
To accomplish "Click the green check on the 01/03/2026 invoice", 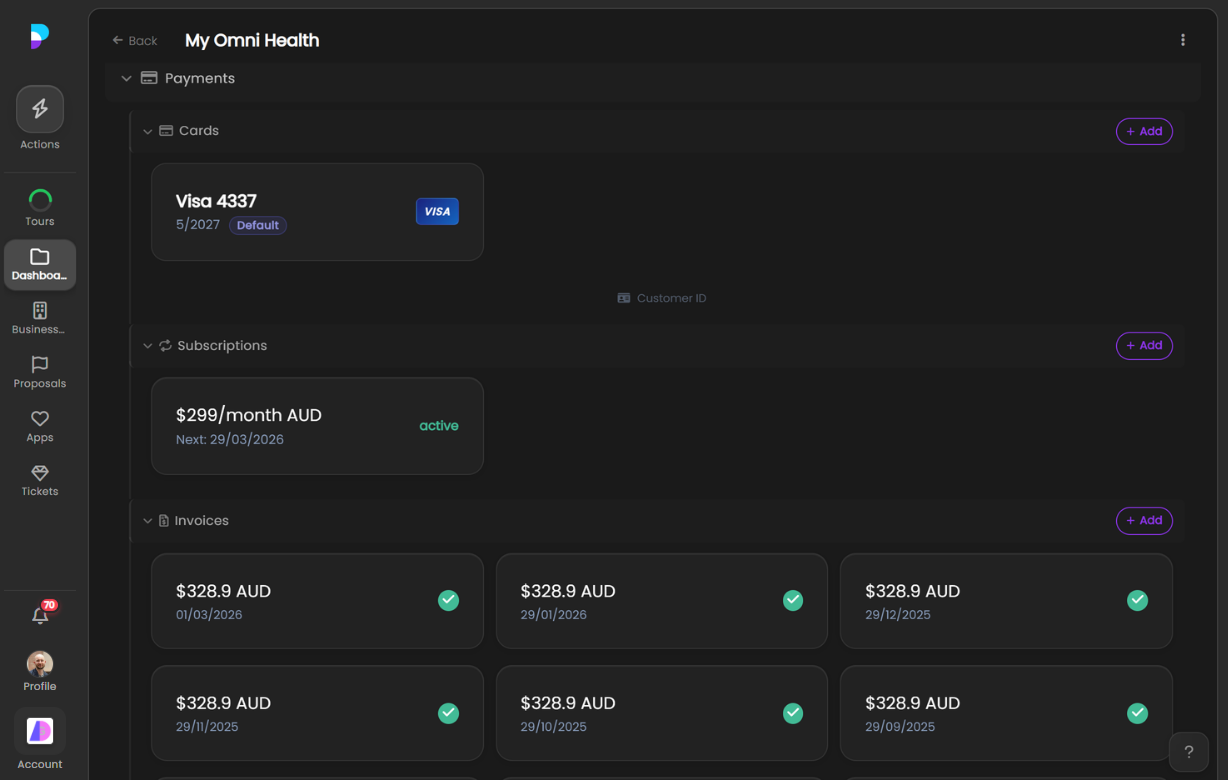I will 448,600.
